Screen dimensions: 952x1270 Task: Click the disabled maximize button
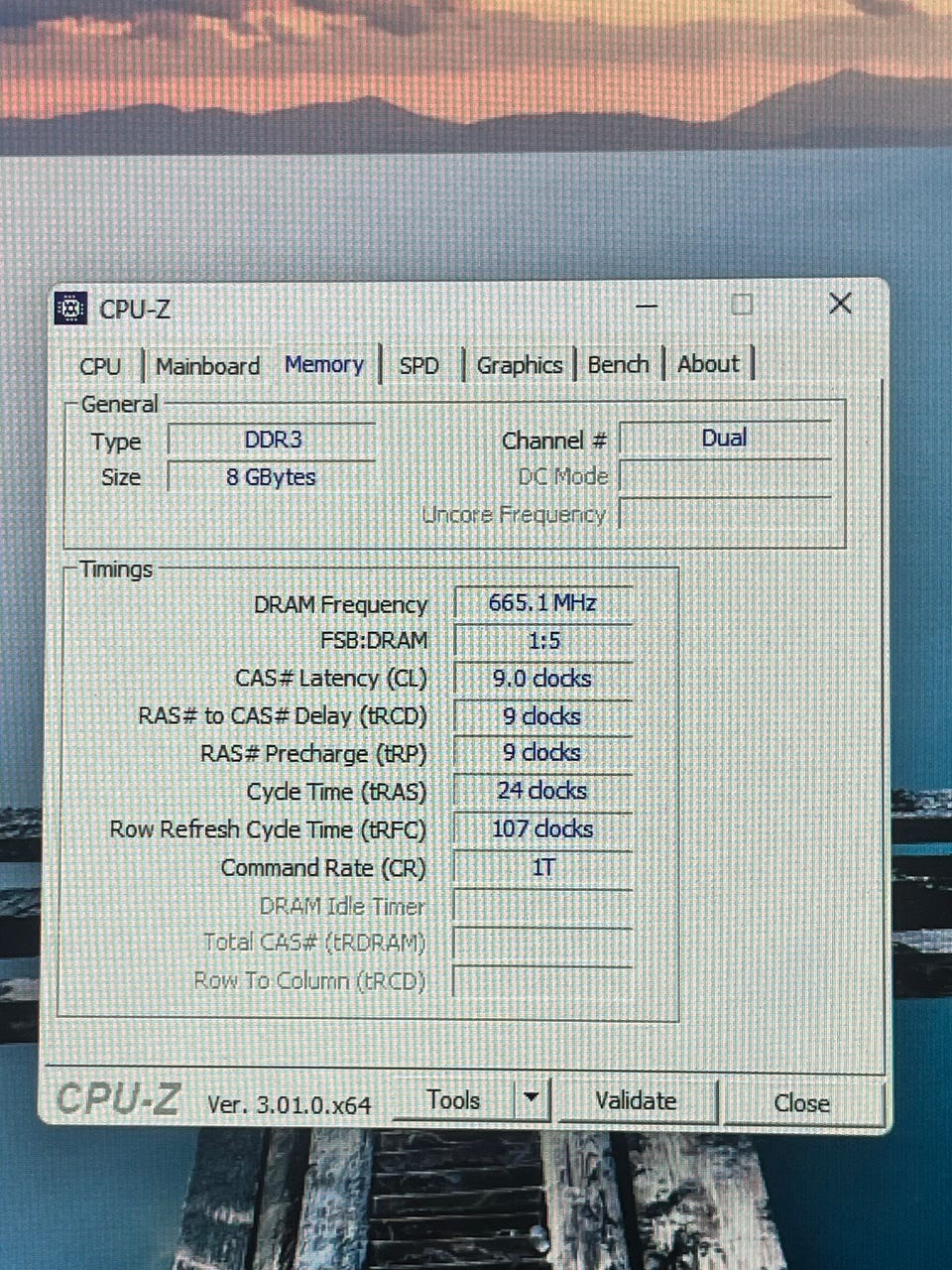pos(743,304)
